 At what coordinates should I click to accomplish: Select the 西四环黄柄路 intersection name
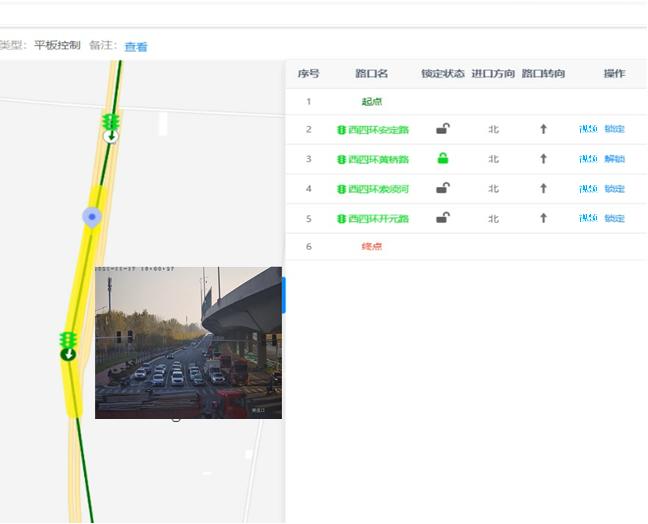coord(378,159)
